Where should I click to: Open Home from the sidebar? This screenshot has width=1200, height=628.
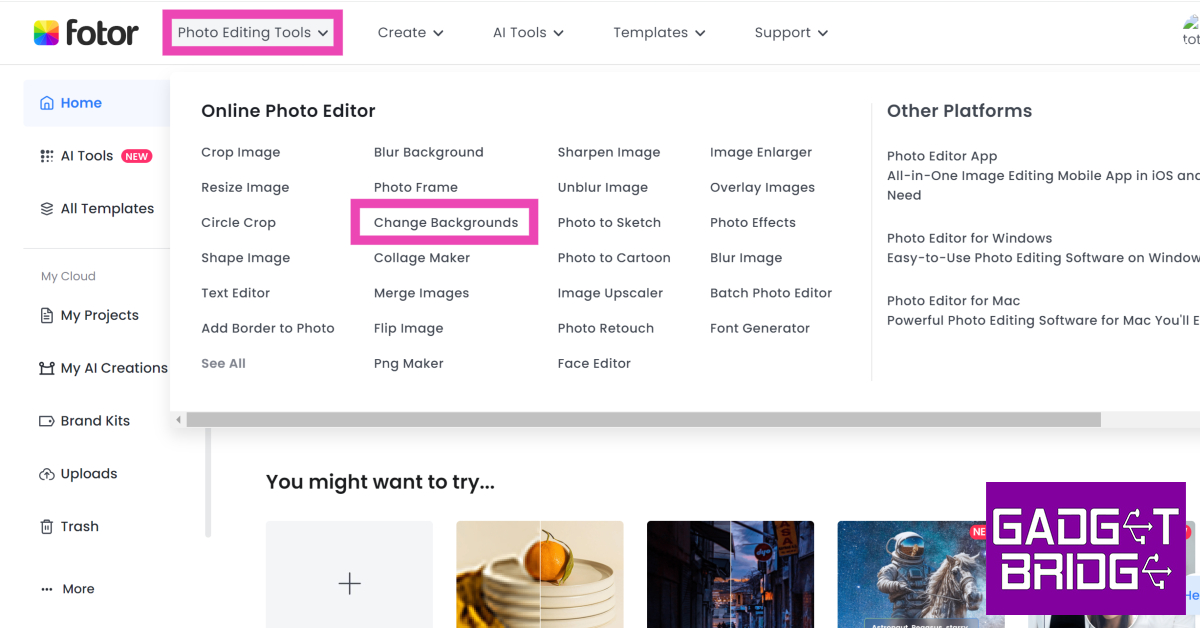(x=80, y=103)
